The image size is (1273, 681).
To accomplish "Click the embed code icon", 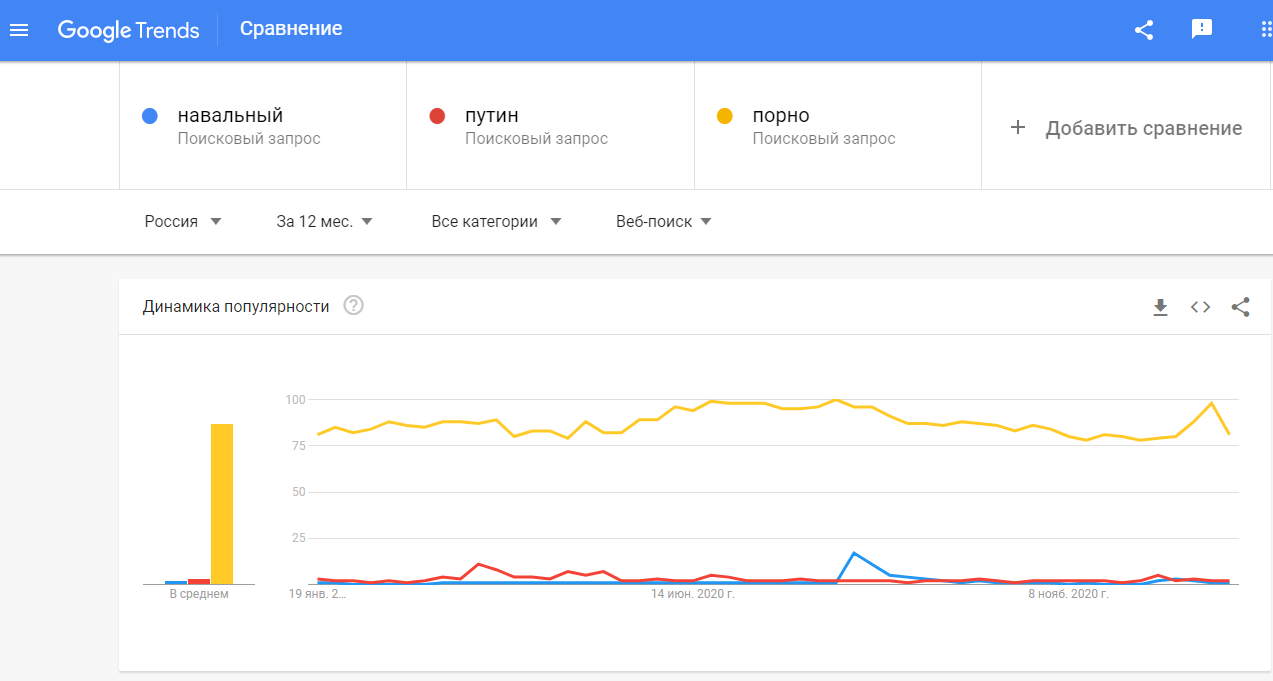I will (x=1200, y=307).
